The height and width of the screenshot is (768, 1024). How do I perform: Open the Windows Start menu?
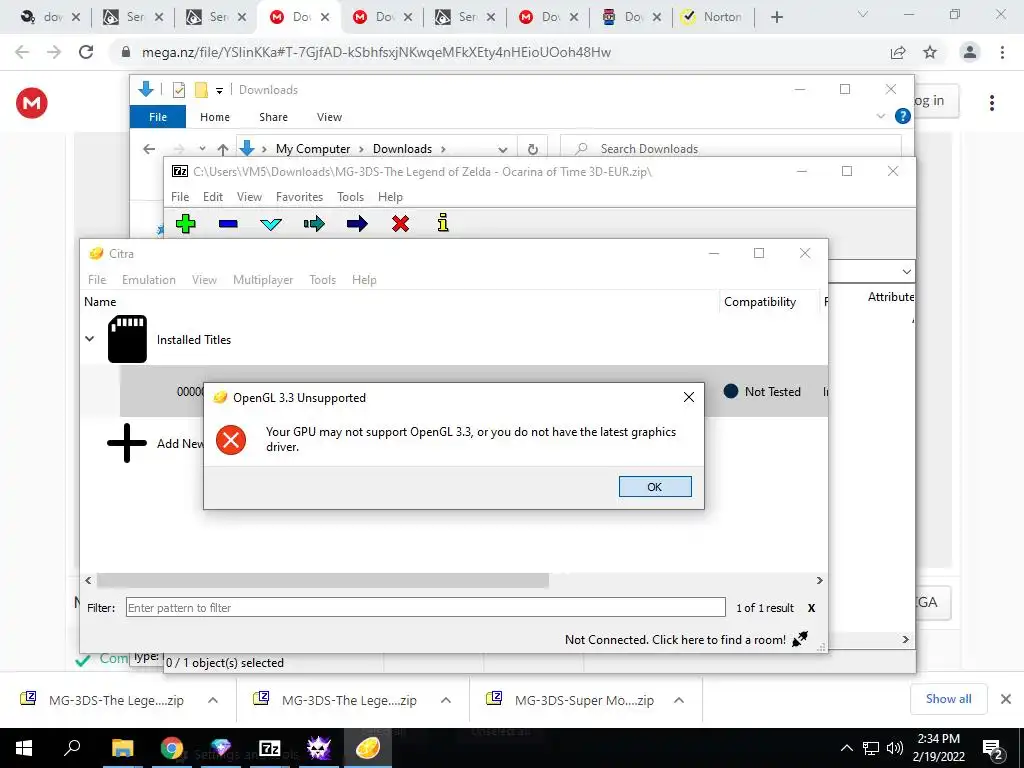[24, 748]
